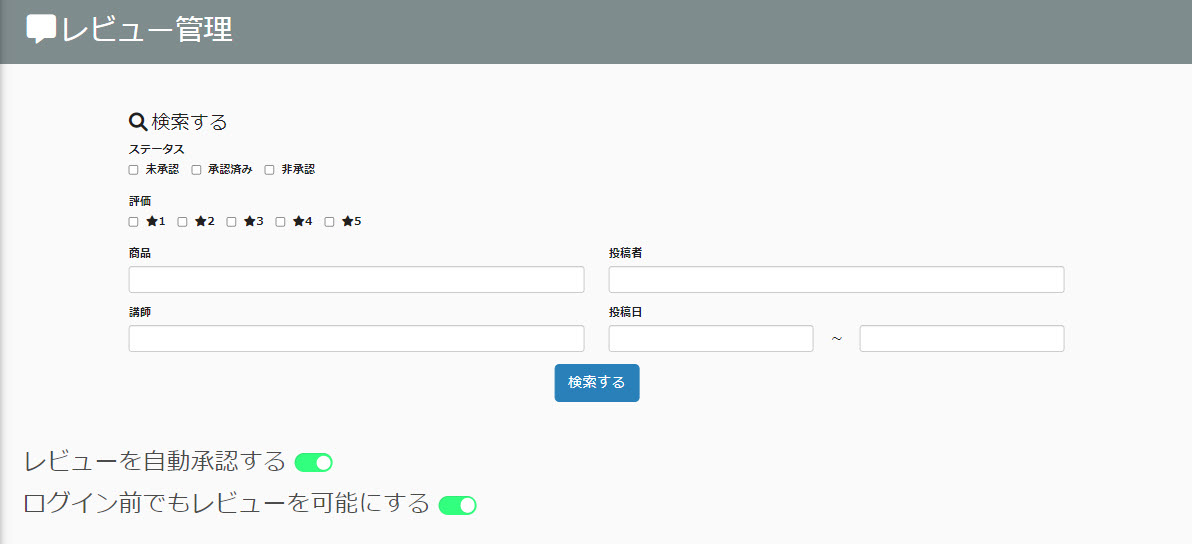Open the 投稿日 start date field
Screen dimensions: 1192x544
click(711, 339)
